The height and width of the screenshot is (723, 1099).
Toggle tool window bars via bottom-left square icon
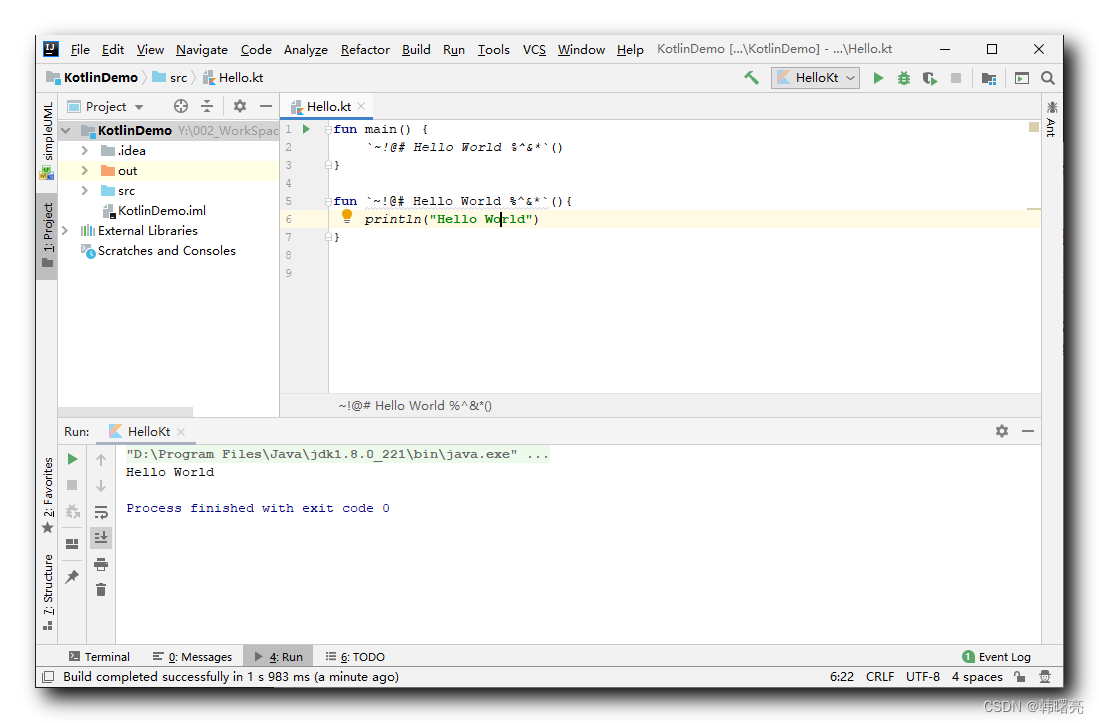(48, 677)
